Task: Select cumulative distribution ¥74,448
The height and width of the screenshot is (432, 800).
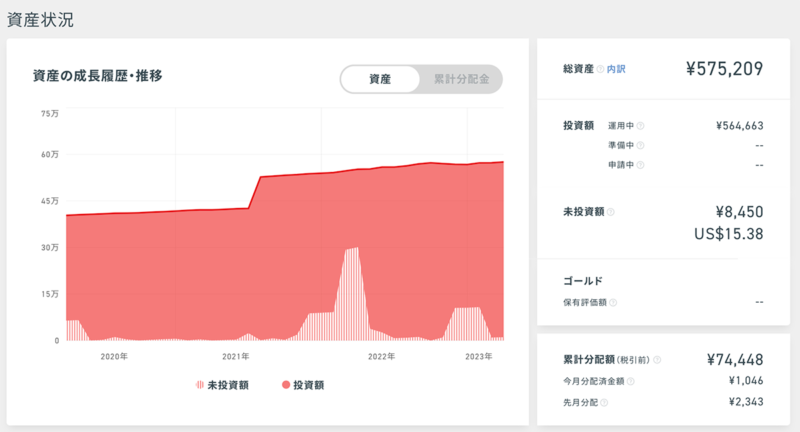Action: point(735,360)
